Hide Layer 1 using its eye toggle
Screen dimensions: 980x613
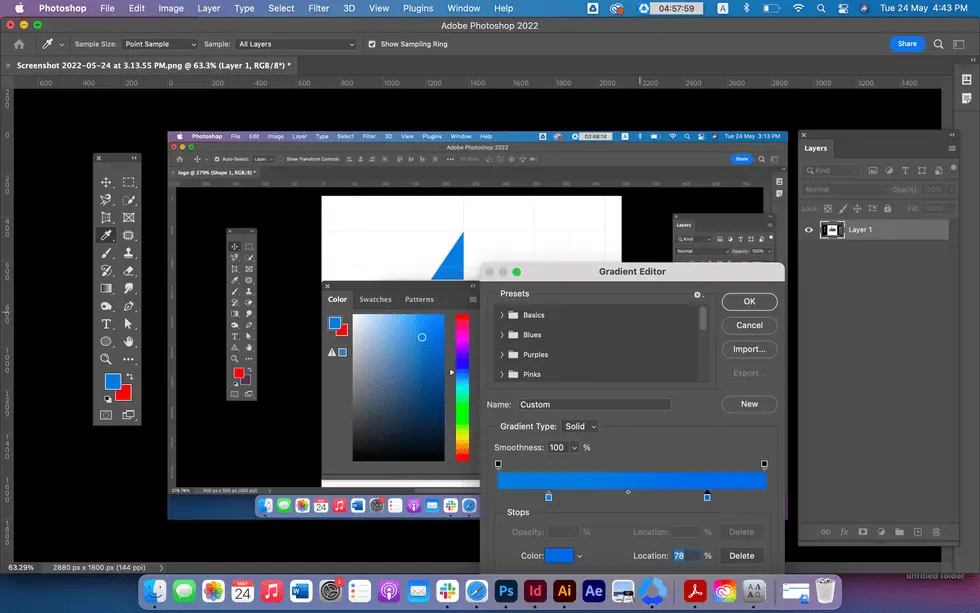click(x=808, y=230)
